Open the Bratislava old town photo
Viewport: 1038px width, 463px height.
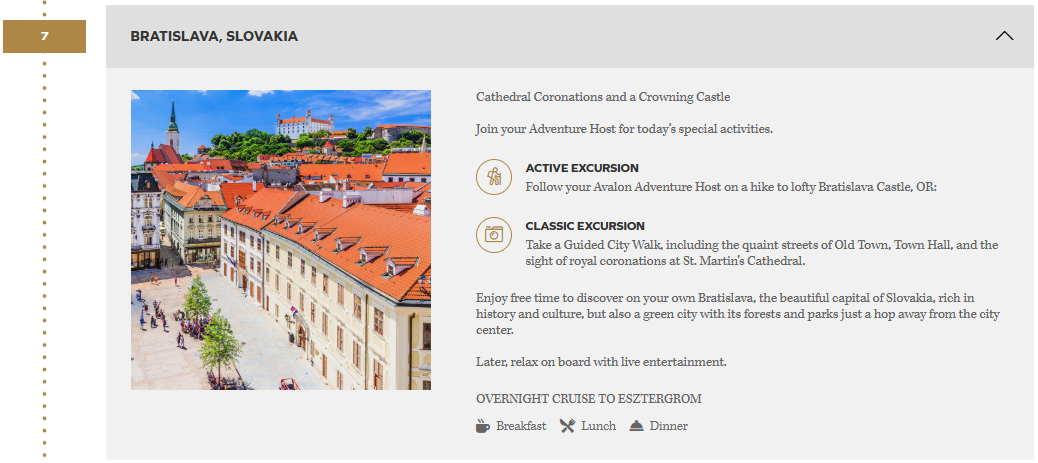(x=281, y=240)
